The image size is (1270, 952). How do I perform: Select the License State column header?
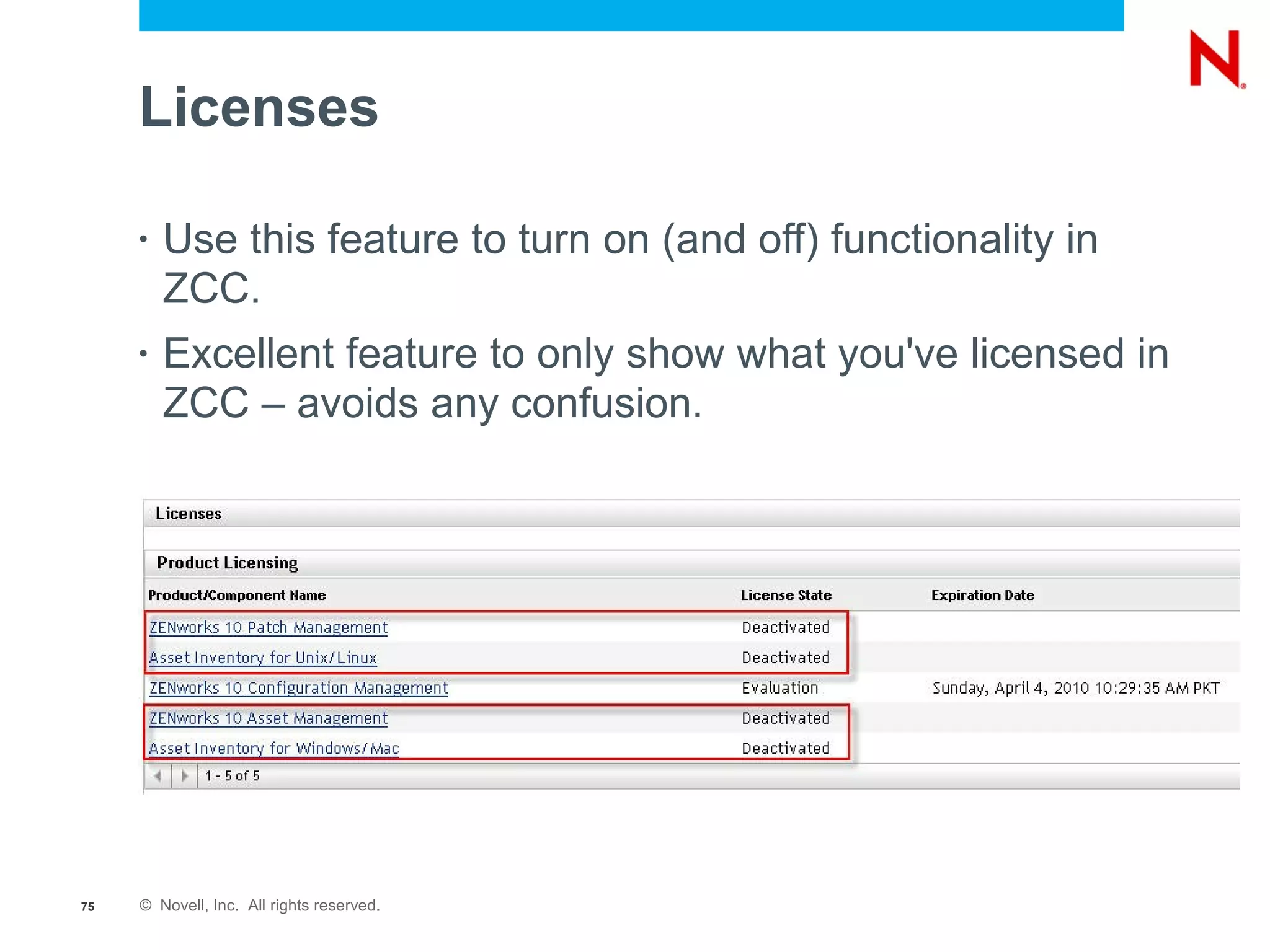(786, 595)
